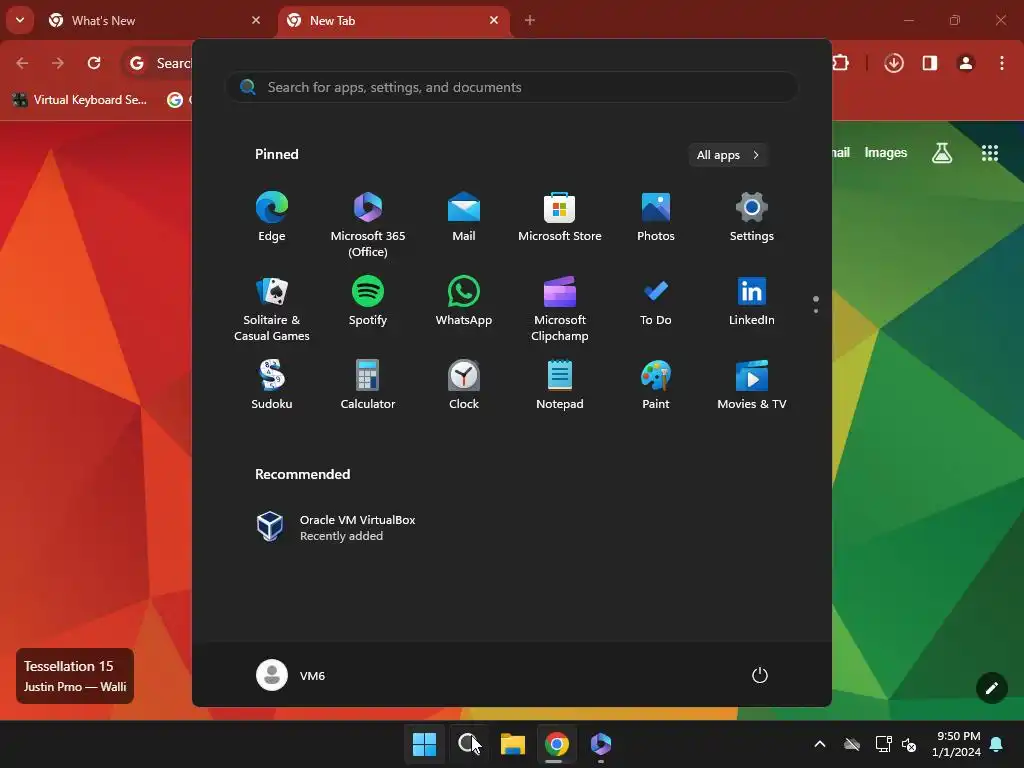Launch Movies & TV
The height and width of the screenshot is (768, 1024).
[752, 385]
